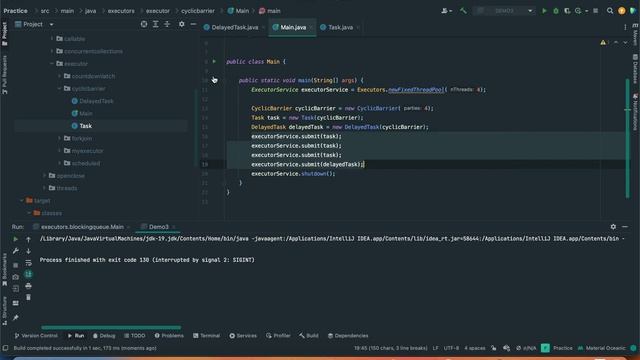
Task: Collapse the cyclicbarrier folder
Action: pos(60,89)
